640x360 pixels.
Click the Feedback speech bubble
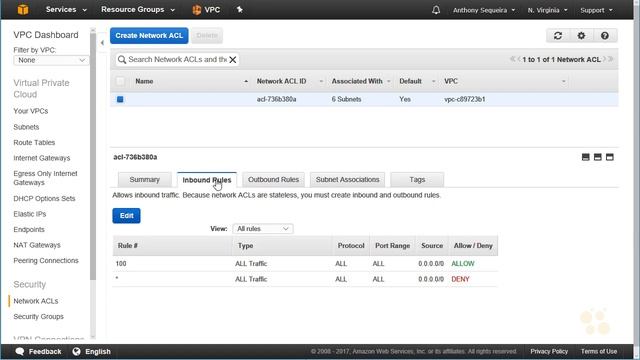coord(20,351)
